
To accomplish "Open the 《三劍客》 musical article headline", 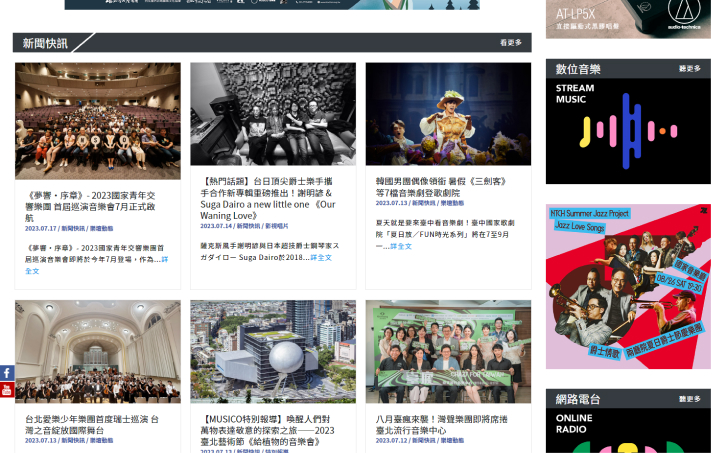I will pyautogui.click(x=441, y=187).
